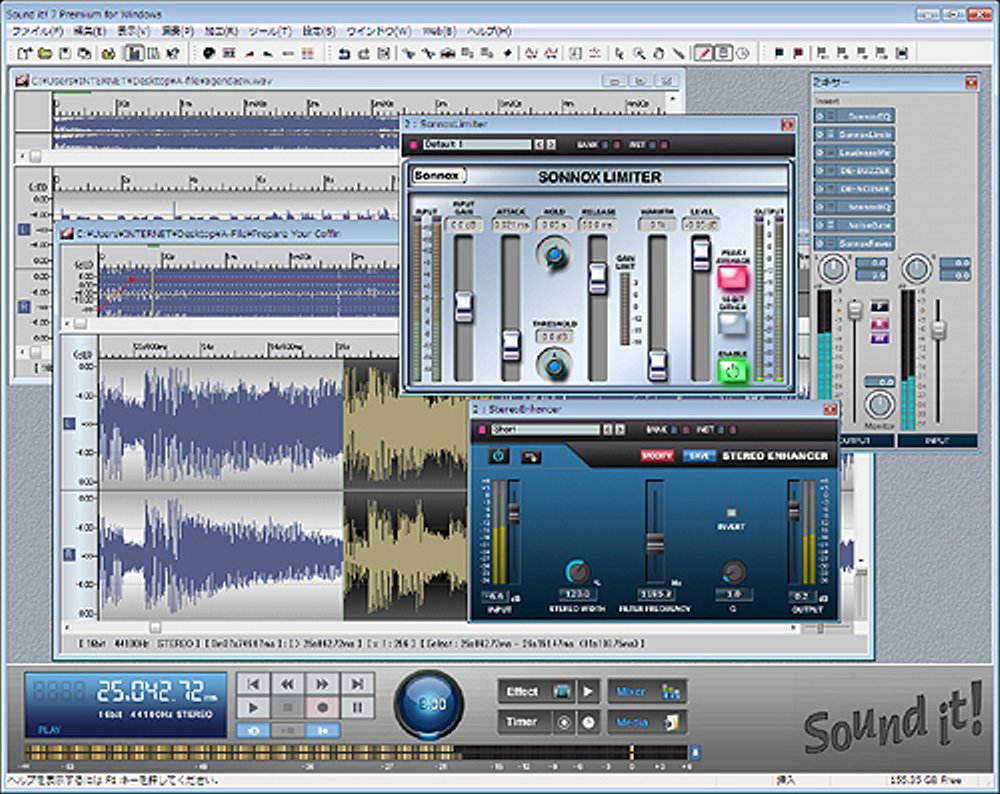Click the red marker flag toolbar icon
1000x794 pixels.
[x=798, y=54]
